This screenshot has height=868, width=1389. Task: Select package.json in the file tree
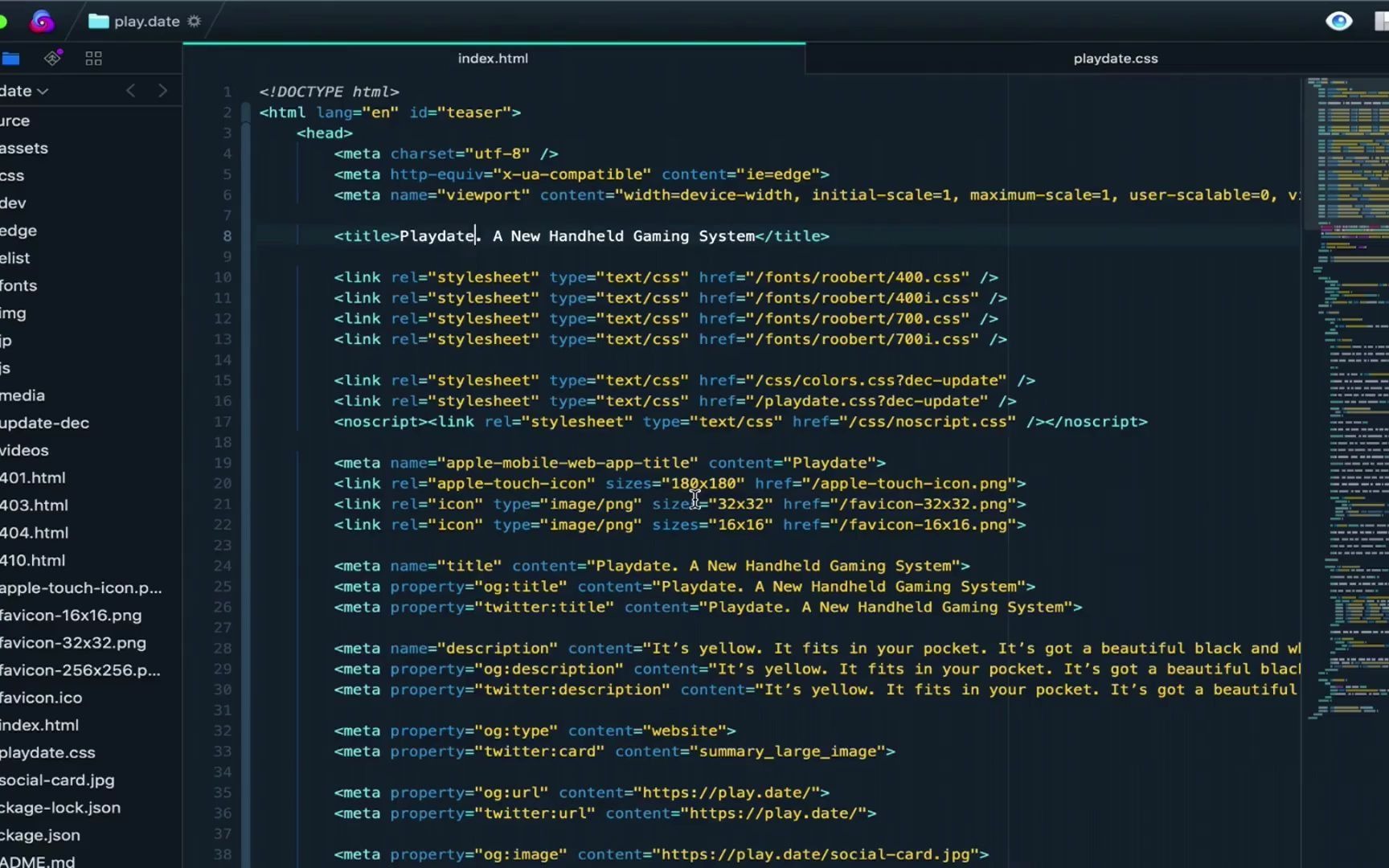40,835
